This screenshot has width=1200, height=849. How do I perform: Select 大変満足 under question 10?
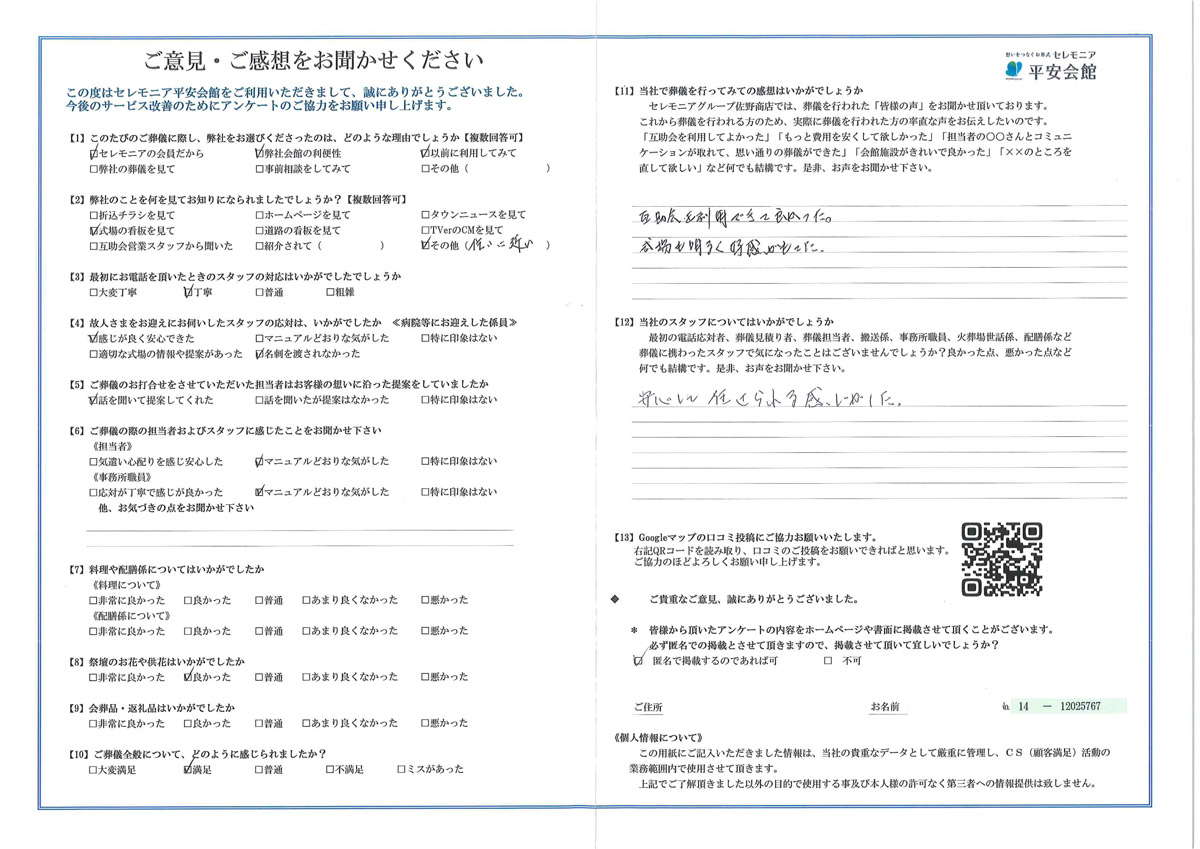pyautogui.click(x=95, y=770)
